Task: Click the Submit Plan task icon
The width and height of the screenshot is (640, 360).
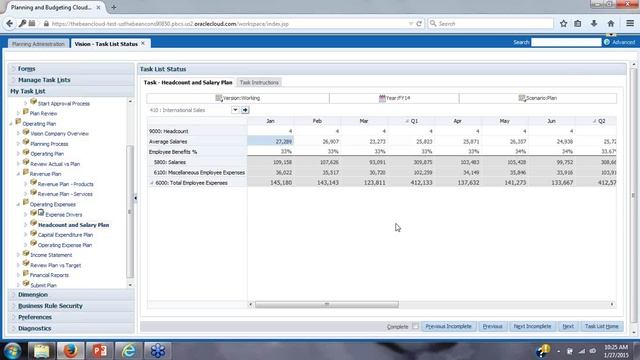Action: 26,283
